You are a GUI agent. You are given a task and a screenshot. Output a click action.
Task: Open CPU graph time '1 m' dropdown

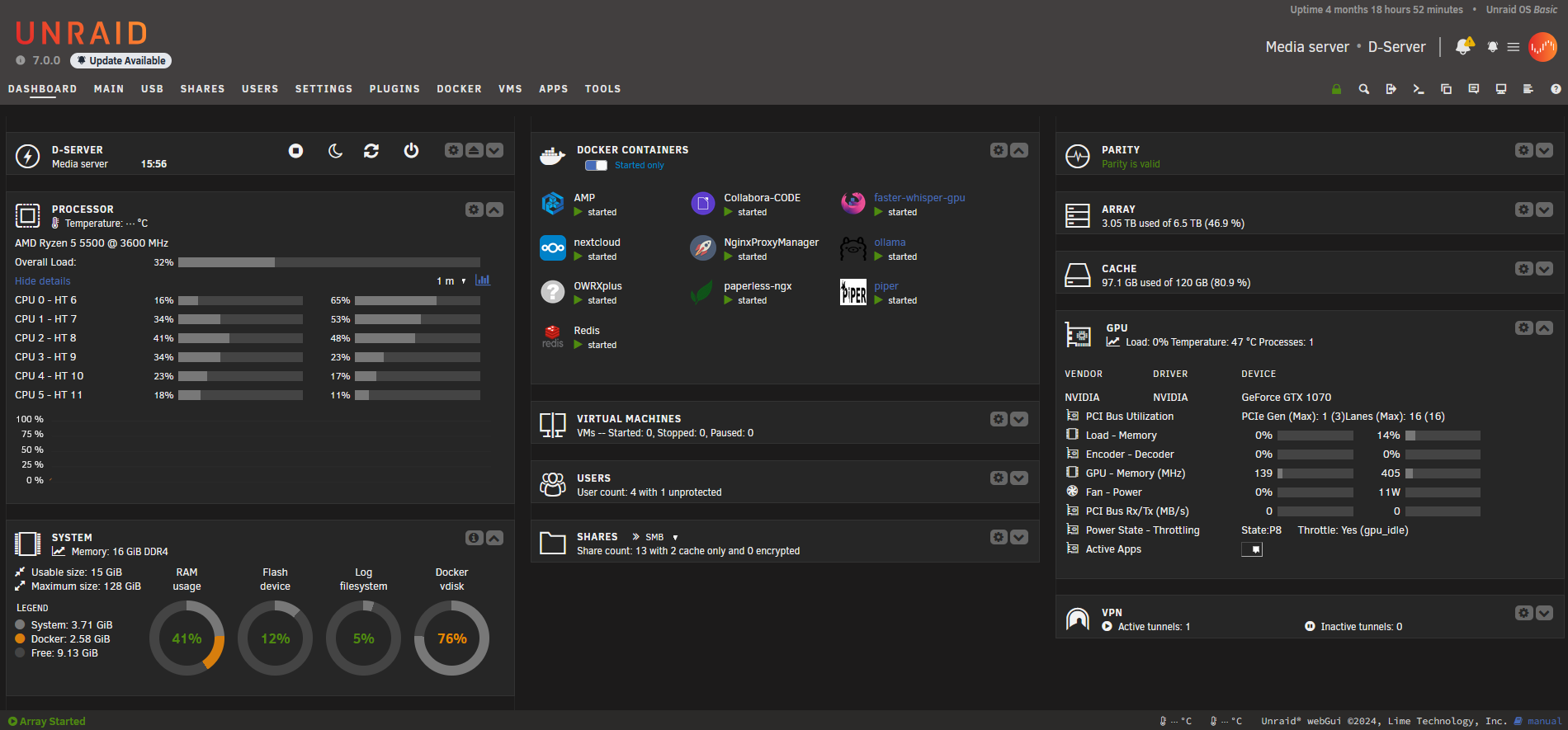point(451,281)
